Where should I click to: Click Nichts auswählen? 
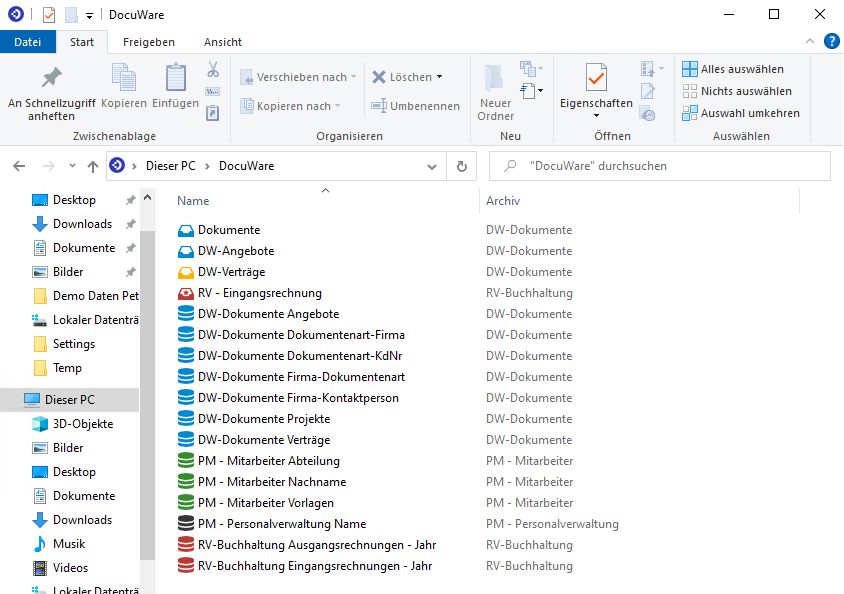coord(737,91)
